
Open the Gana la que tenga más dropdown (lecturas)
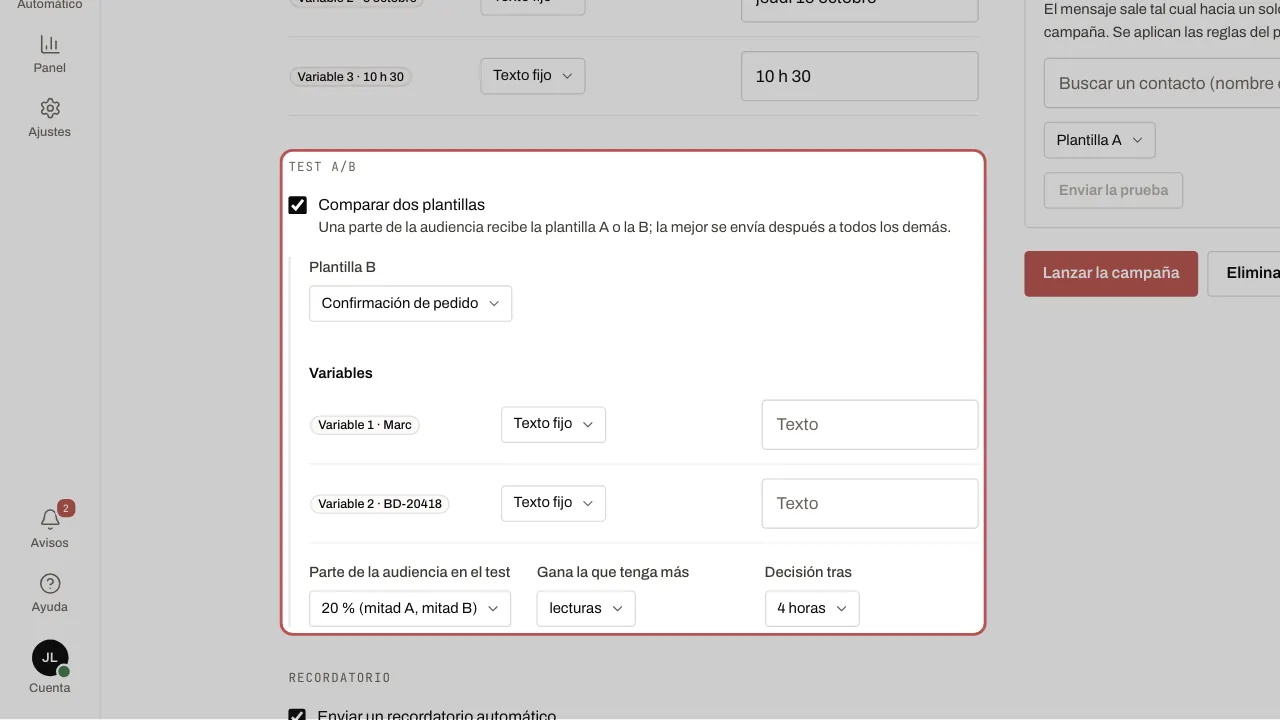[x=586, y=608]
